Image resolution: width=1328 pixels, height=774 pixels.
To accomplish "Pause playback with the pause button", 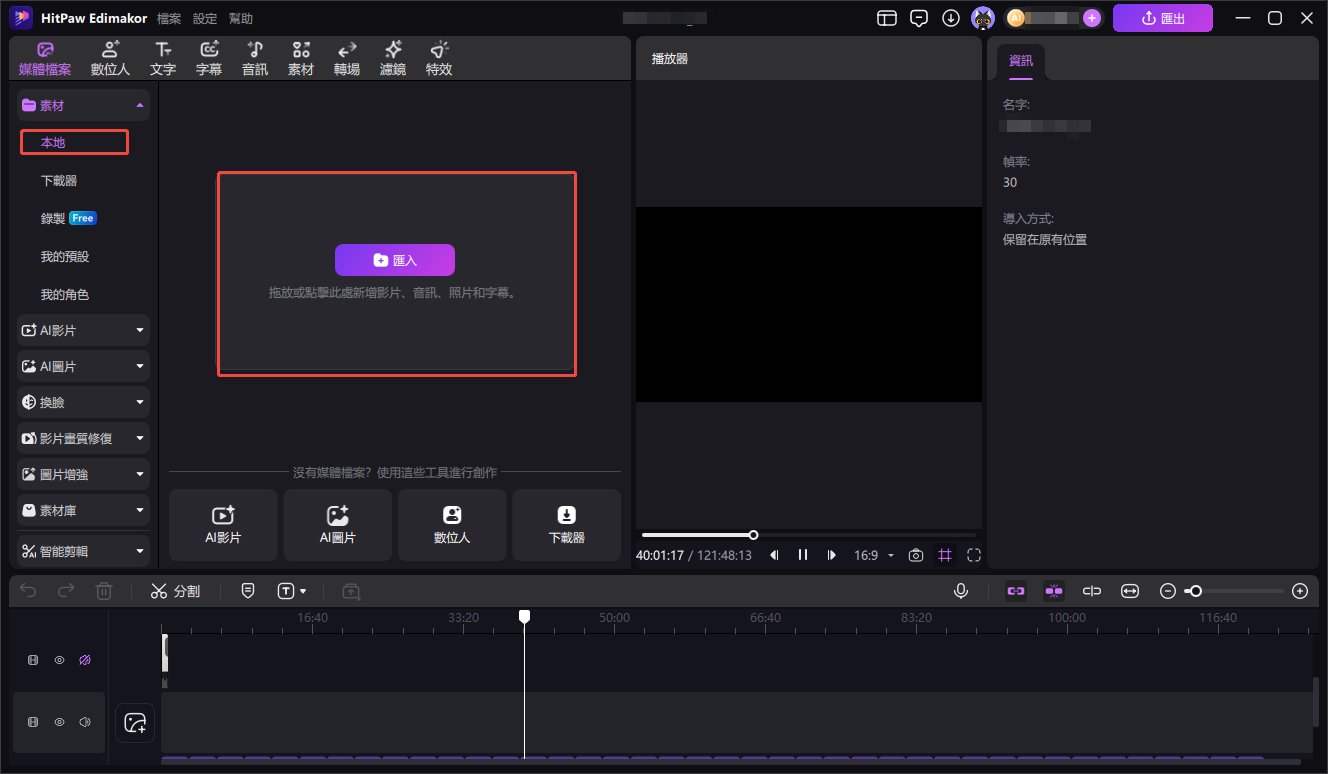I will [x=803, y=555].
